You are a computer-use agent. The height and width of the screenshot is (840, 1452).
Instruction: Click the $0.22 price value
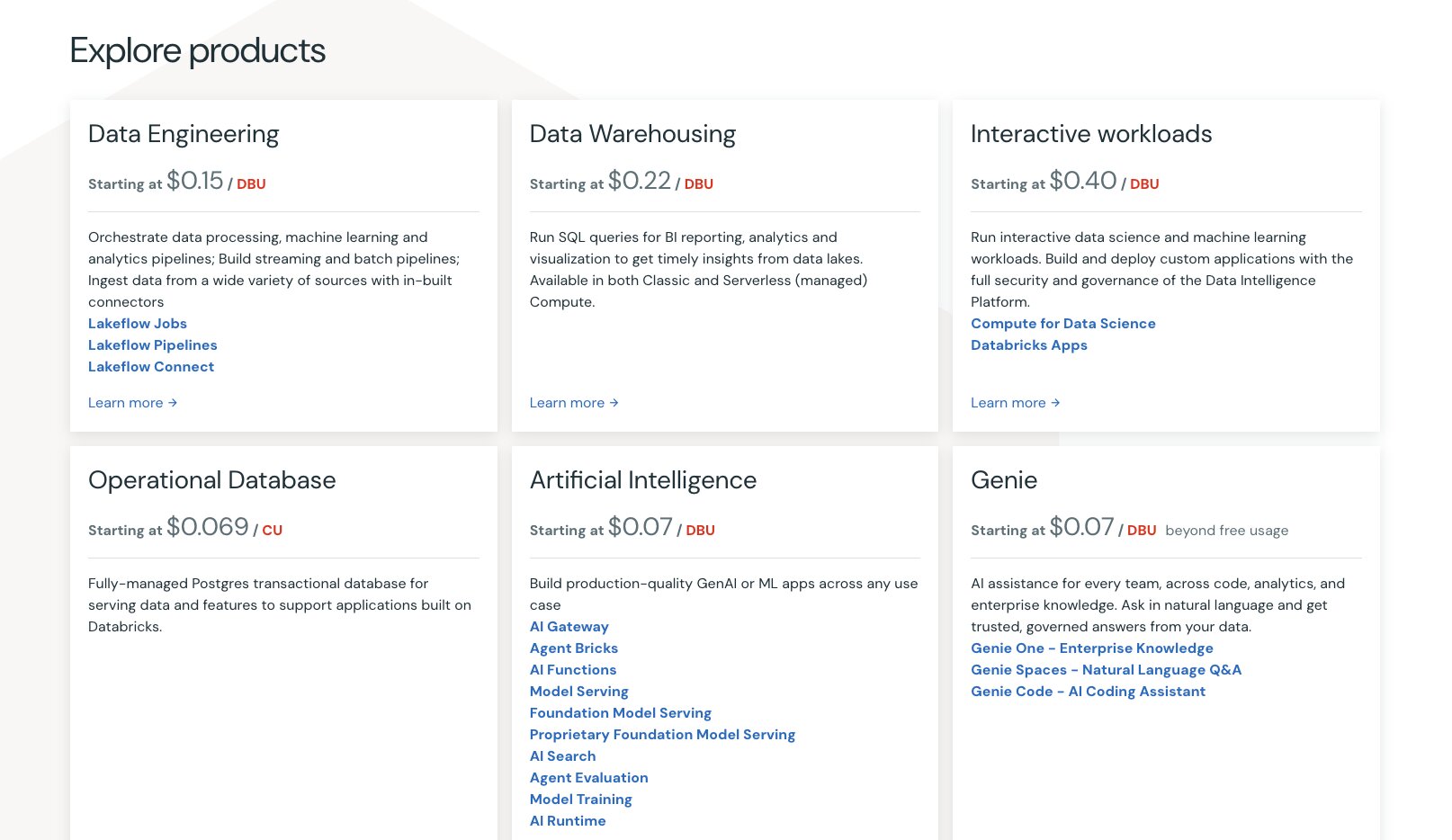tap(640, 181)
